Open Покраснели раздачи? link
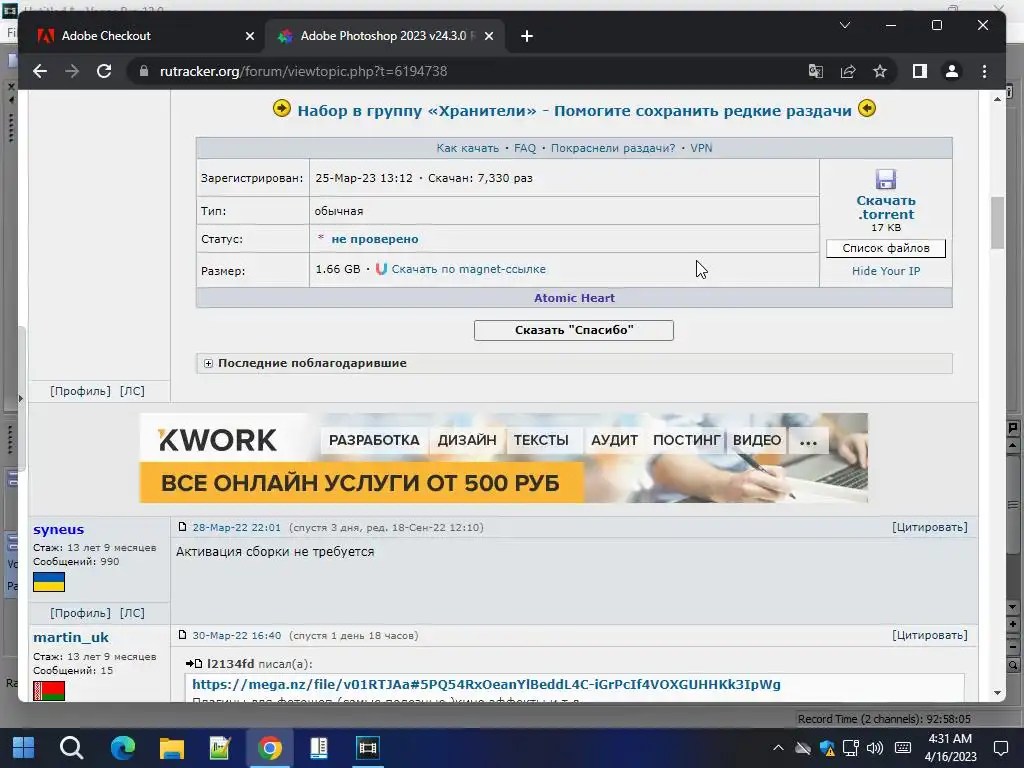The width and height of the screenshot is (1024, 768). point(613,148)
